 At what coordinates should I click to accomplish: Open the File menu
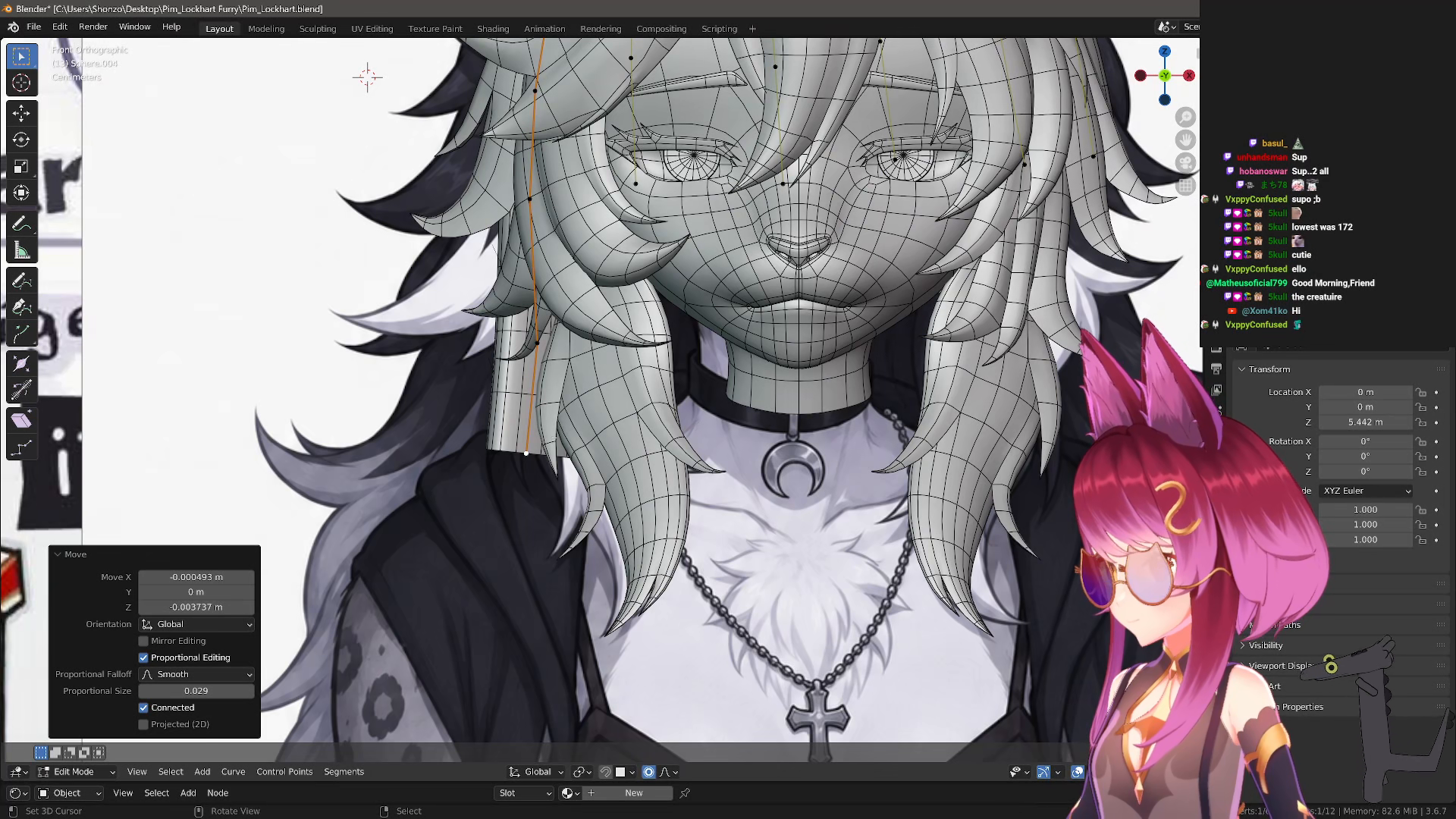(x=34, y=27)
